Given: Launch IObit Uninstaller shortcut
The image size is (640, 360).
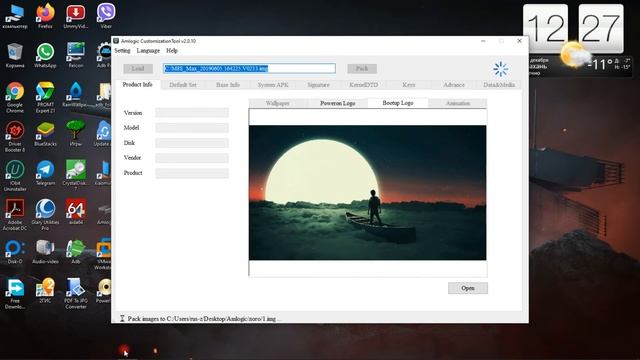Looking at the screenshot, I should (x=15, y=176).
